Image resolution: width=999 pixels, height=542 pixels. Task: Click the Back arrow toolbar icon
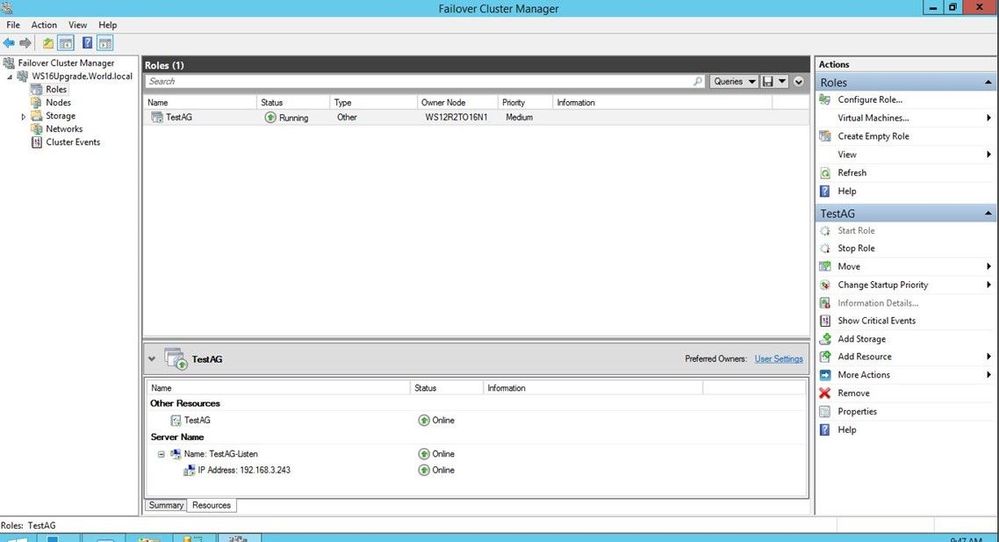pyautogui.click(x=9, y=43)
